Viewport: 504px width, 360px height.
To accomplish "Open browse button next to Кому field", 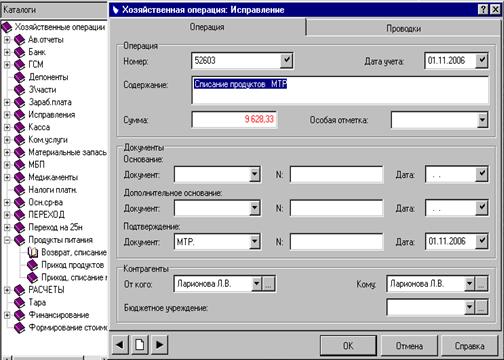I will tap(481, 284).
